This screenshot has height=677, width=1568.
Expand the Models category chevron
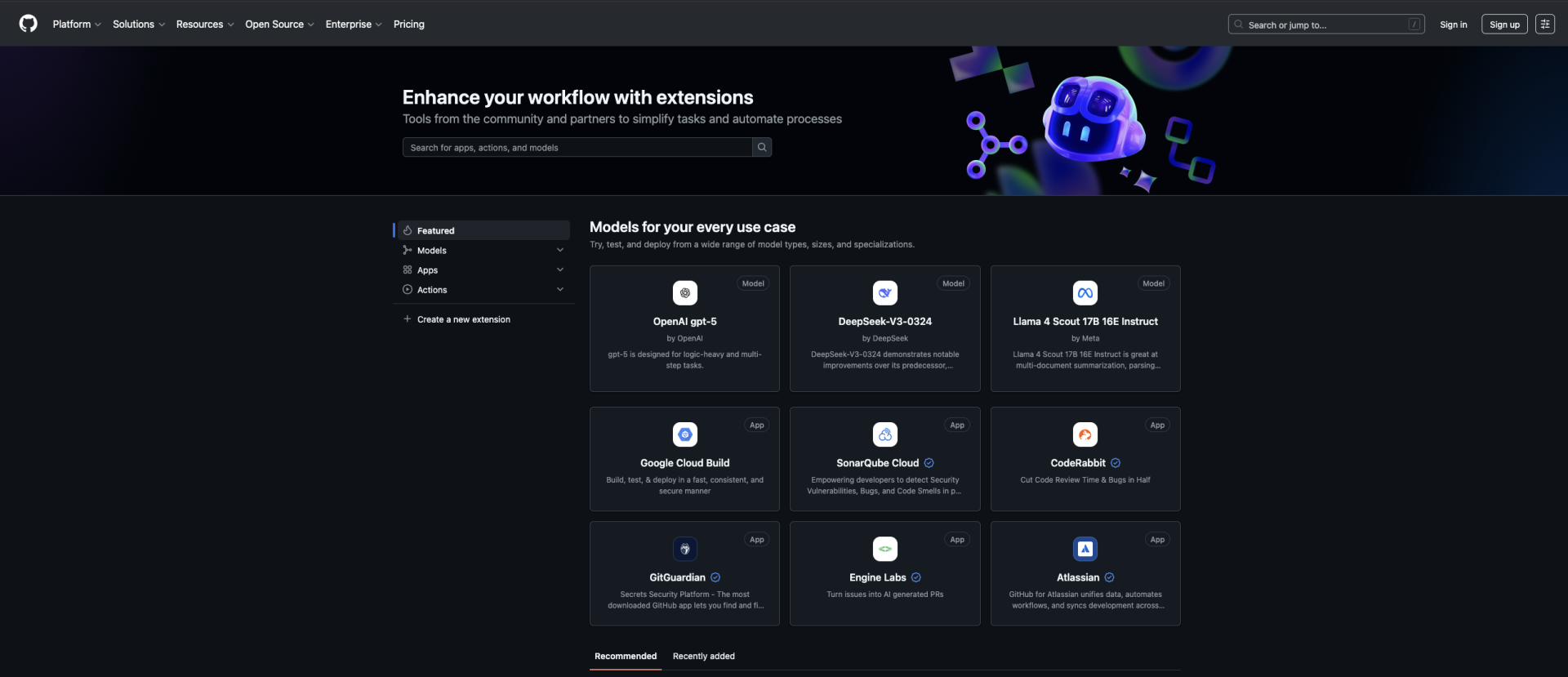point(560,250)
